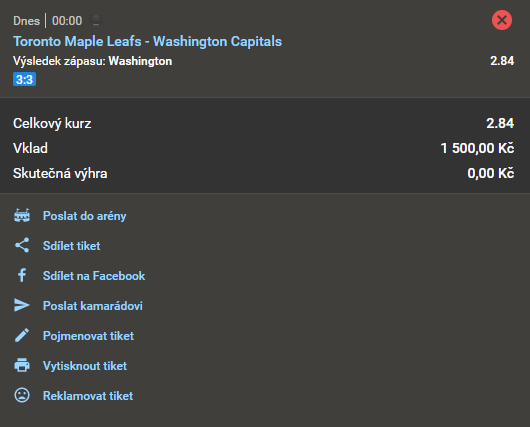530x427 pixels.
Task: Choose Pojmenovat tiket
Action: (x=88, y=336)
